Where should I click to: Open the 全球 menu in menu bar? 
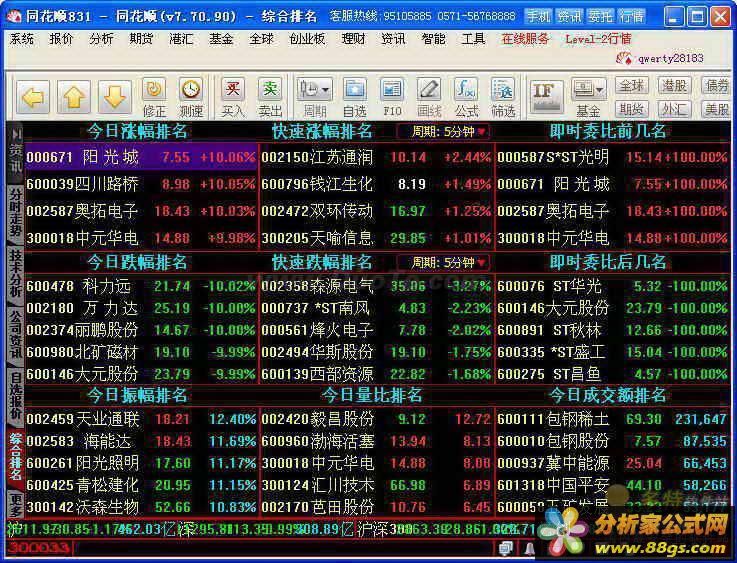pos(261,39)
